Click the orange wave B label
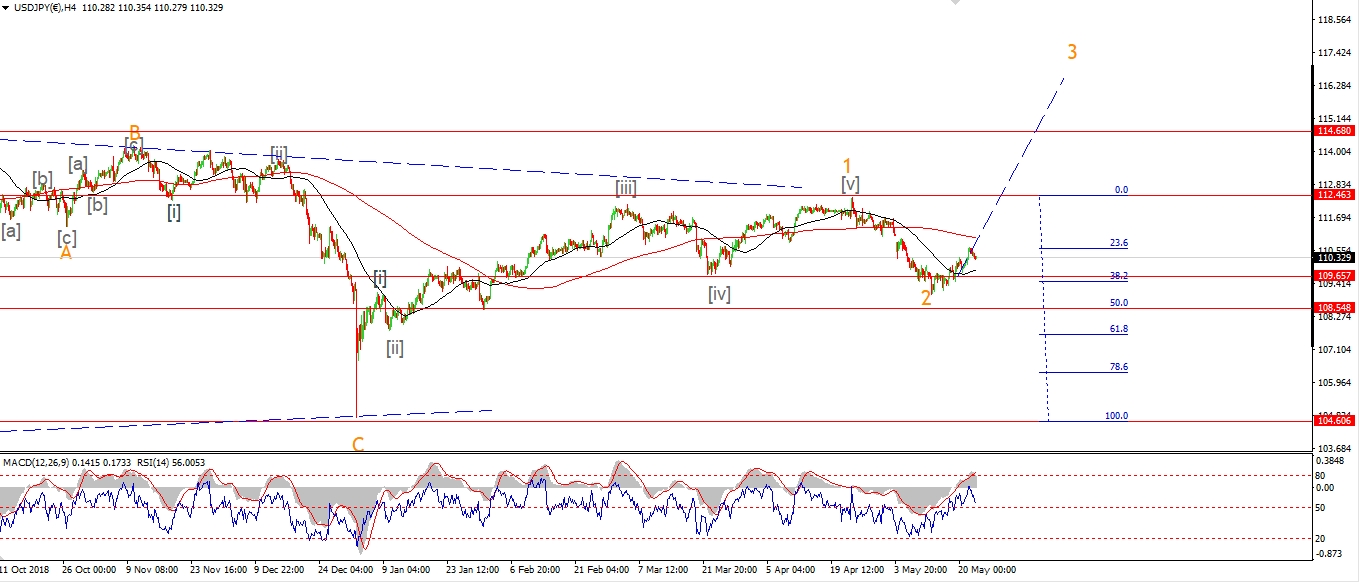This screenshot has height=583, width=1360. pos(134,132)
